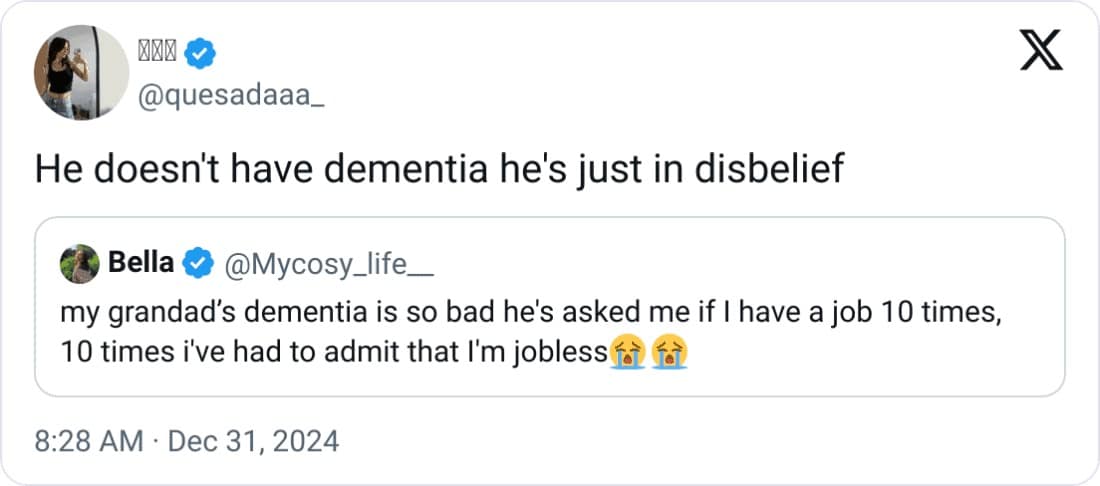Click the Dec 31, 2024 date
The height and width of the screenshot is (486, 1100).
pyautogui.click(x=253, y=440)
